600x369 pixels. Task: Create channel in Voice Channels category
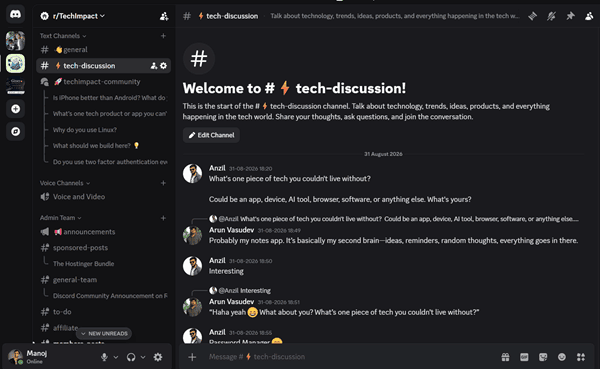[x=163, y=183]
